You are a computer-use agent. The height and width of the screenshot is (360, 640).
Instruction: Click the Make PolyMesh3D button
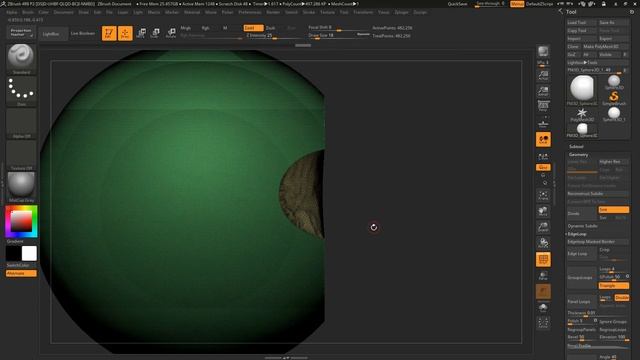(x=605, y=47)
